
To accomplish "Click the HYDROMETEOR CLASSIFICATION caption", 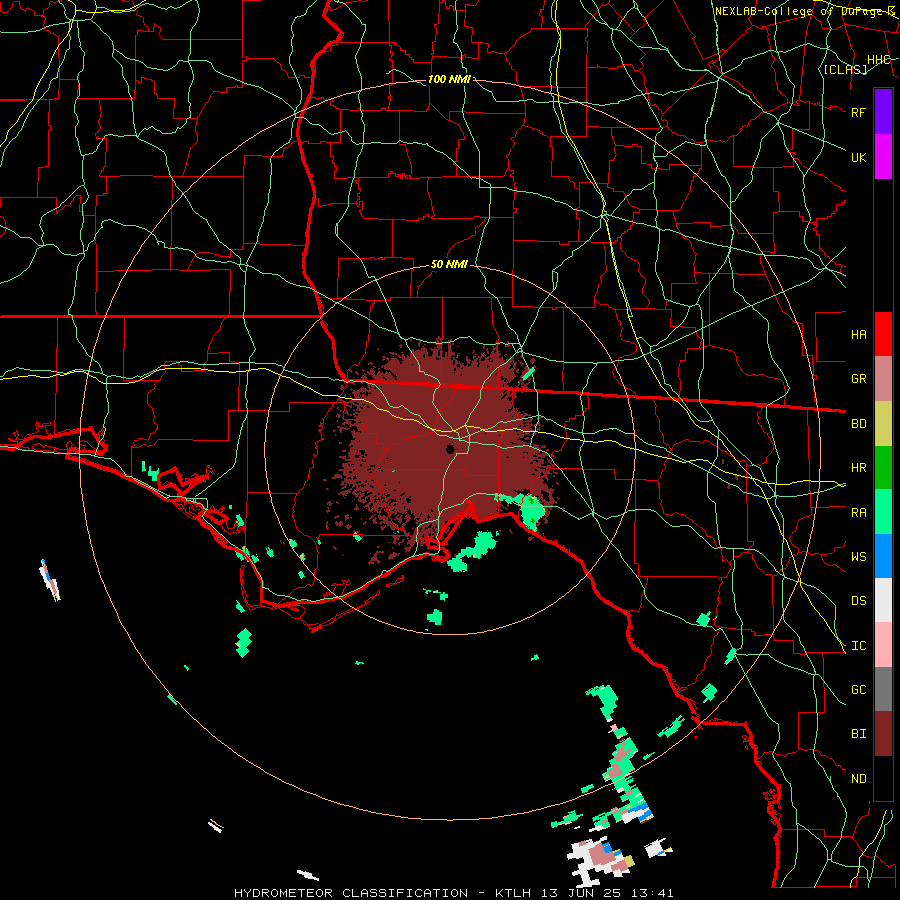I will click(x=351, y=893).
